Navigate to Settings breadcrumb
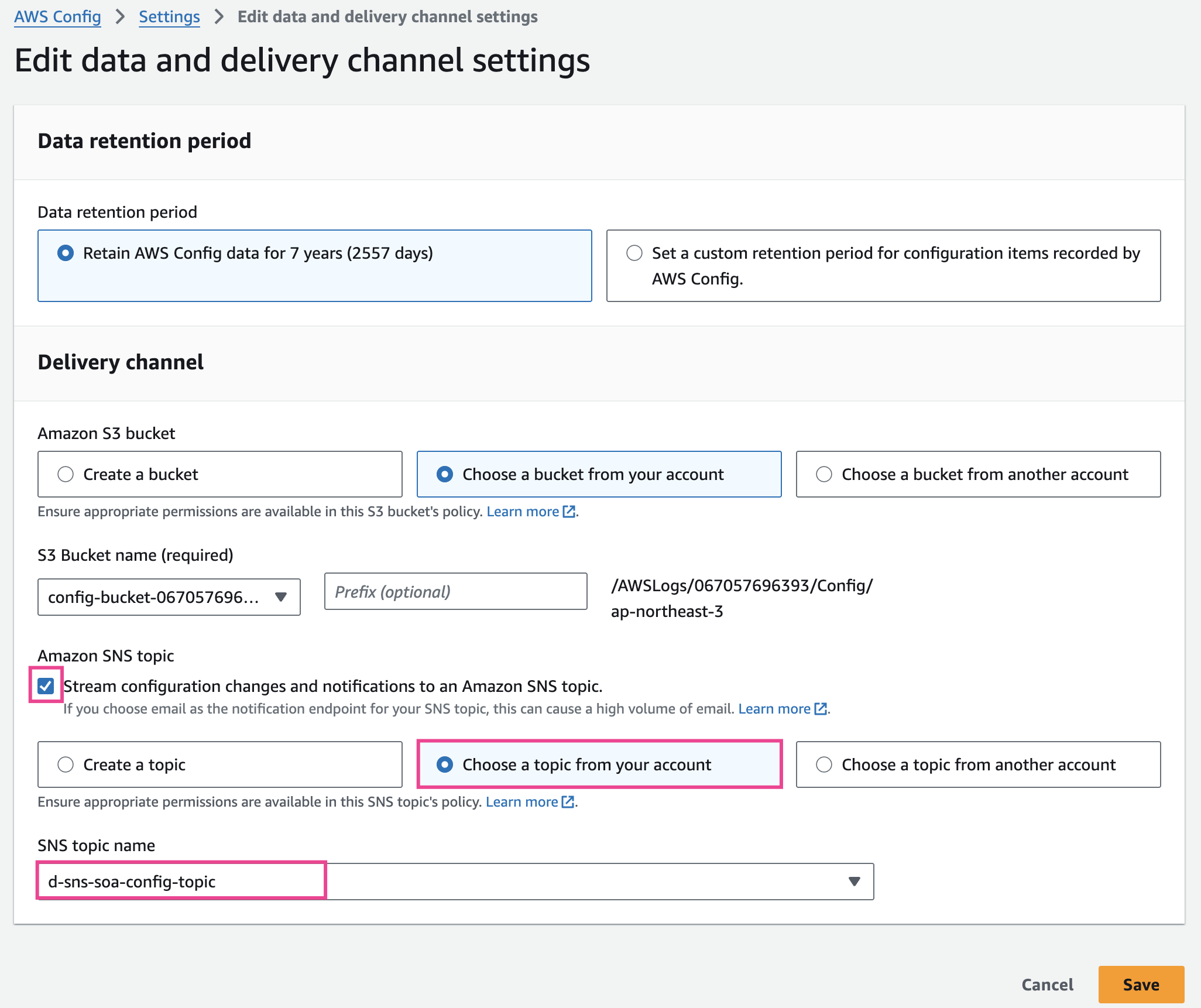The height and width of the screenshot is (1008, 1201). (x=169, y=16)
